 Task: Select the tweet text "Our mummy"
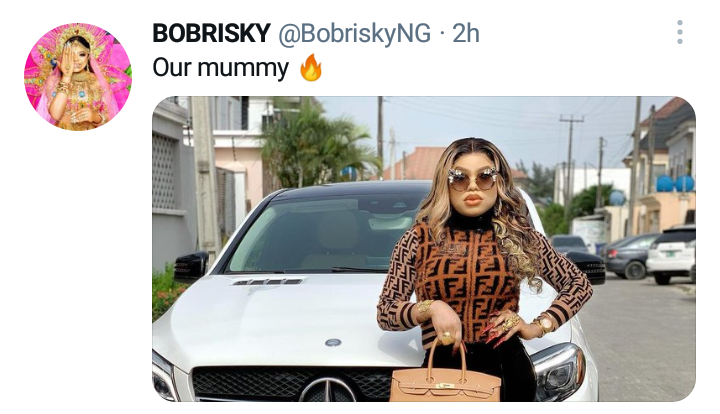coord(220,68)
